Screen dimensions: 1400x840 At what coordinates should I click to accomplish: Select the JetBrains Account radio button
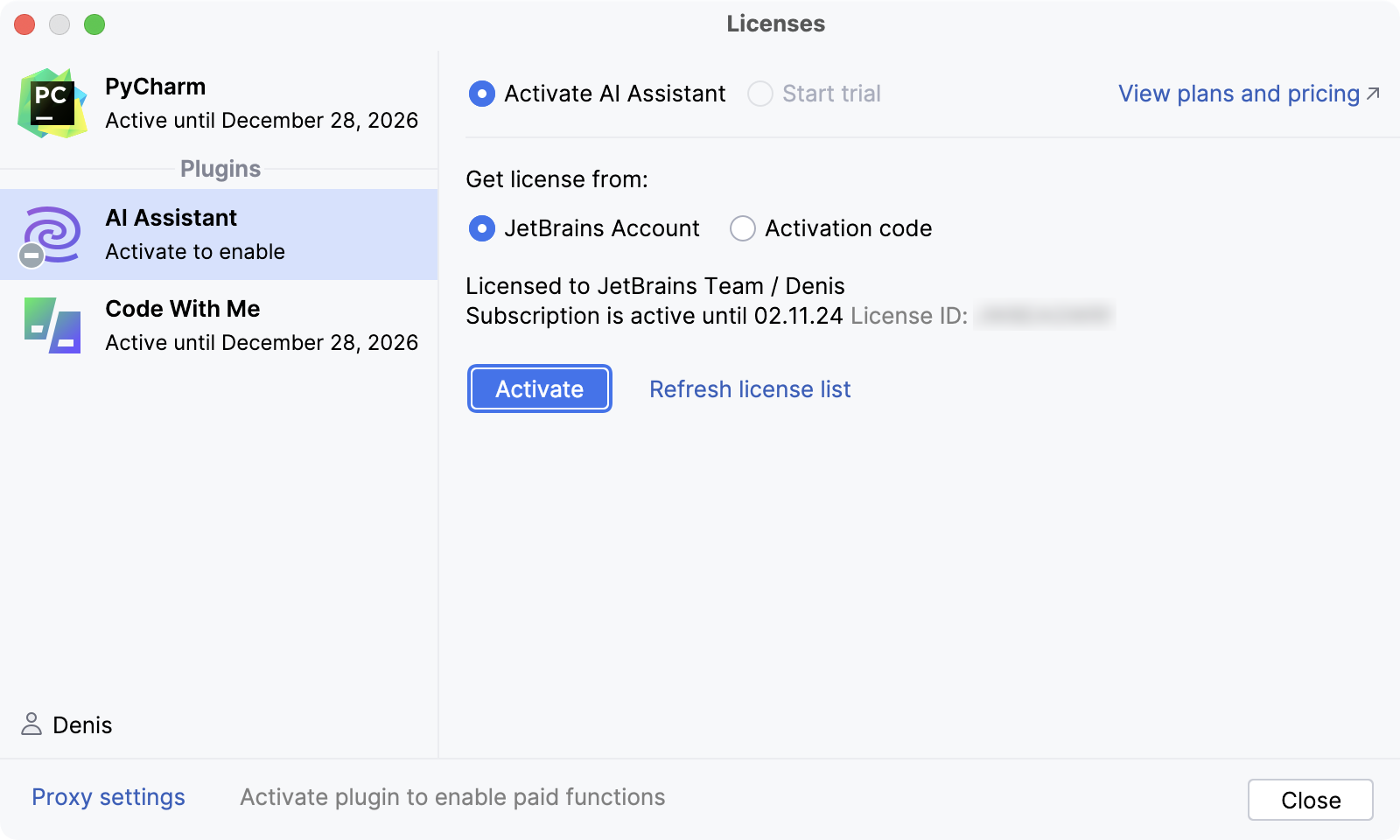pyautogui.click(x=482, y=228)
